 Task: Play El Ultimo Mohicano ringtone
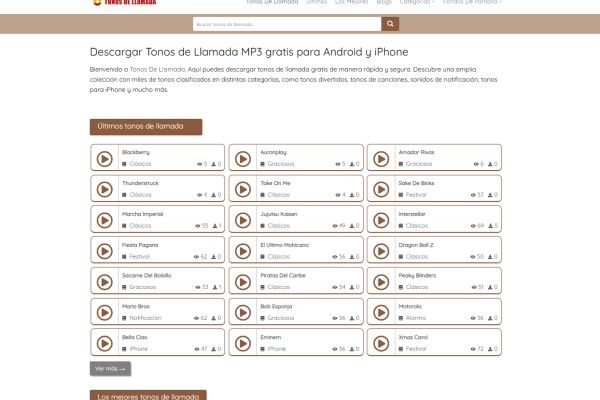(243, 251)
